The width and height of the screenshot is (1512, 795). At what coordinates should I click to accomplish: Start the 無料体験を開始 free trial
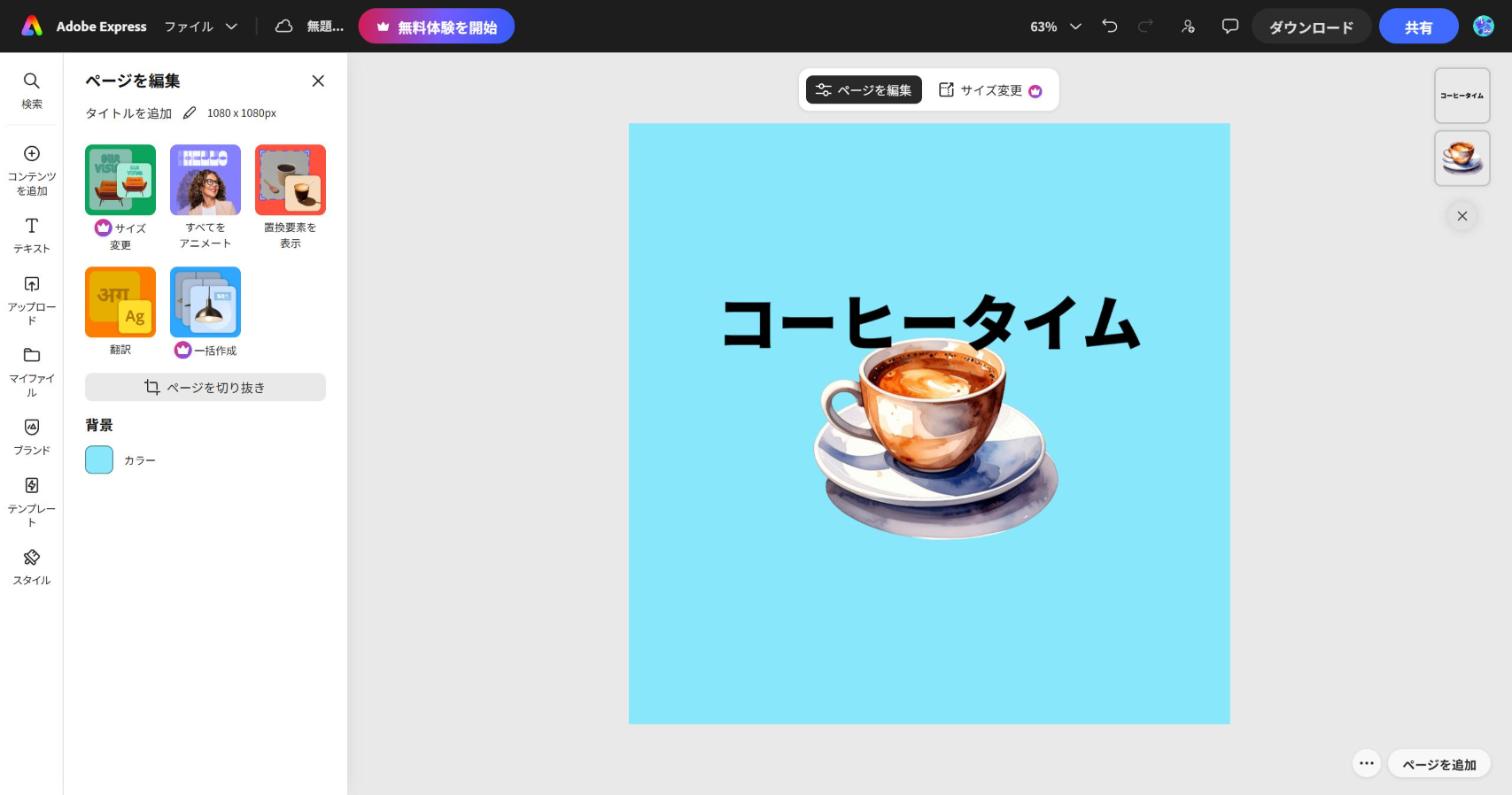click(x=436, y=27)
